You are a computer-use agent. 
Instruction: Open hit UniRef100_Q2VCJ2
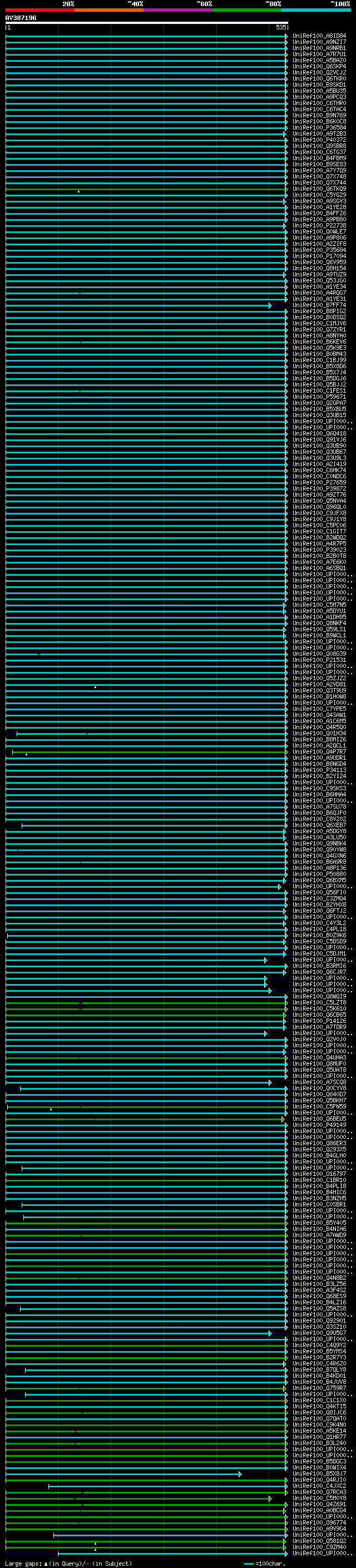point(319,72)
